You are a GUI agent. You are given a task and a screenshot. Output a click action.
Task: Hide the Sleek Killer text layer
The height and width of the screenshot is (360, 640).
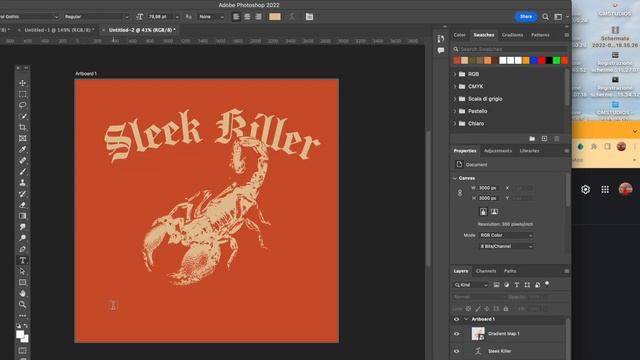point(457,351)
